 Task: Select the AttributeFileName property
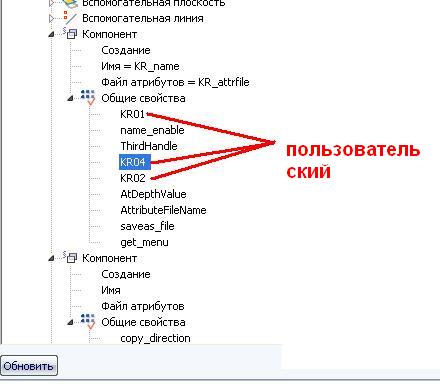click(163, 210)
